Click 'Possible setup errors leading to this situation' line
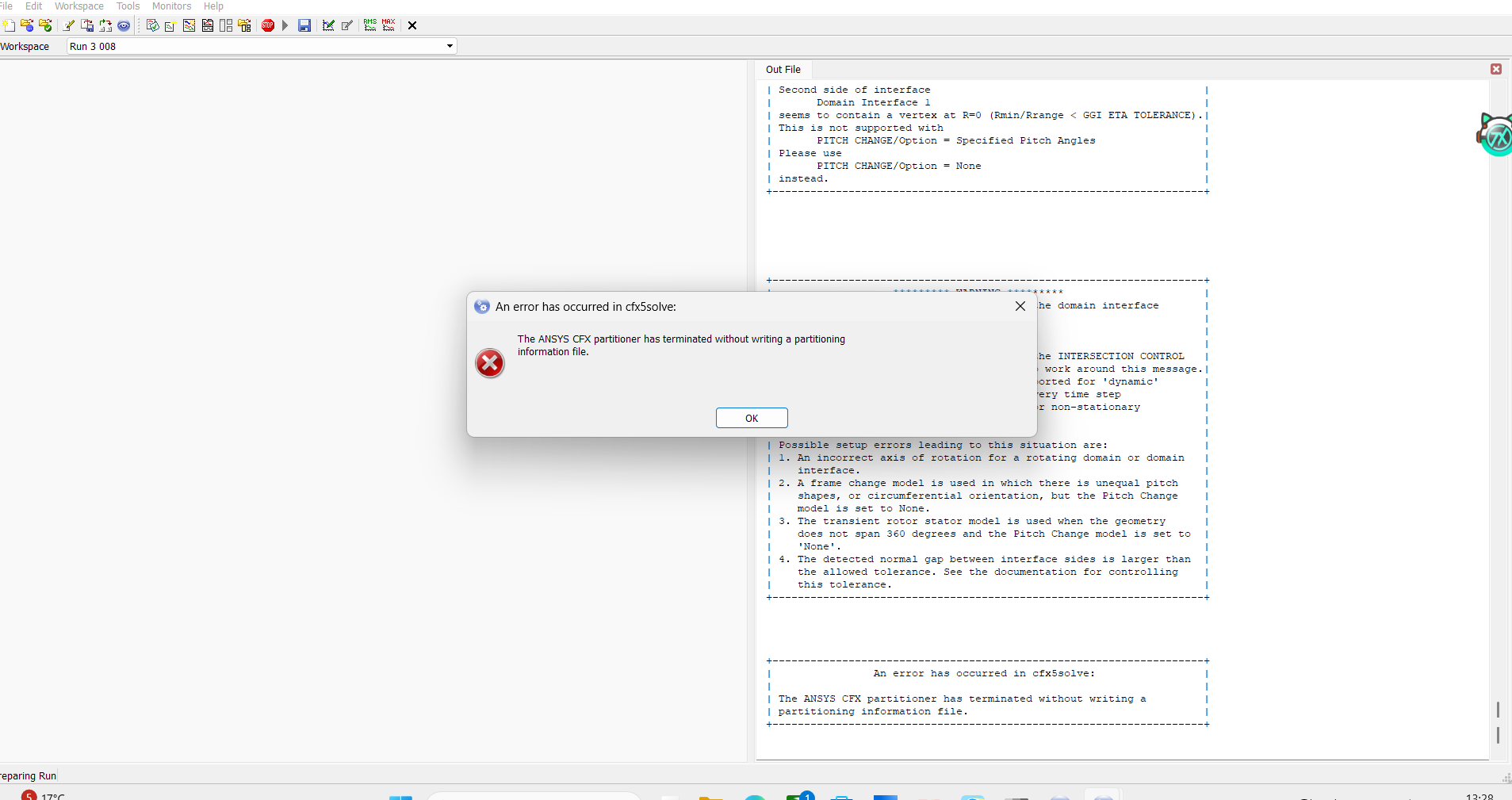Screen dimensions: 1512x800 (943, 445)
